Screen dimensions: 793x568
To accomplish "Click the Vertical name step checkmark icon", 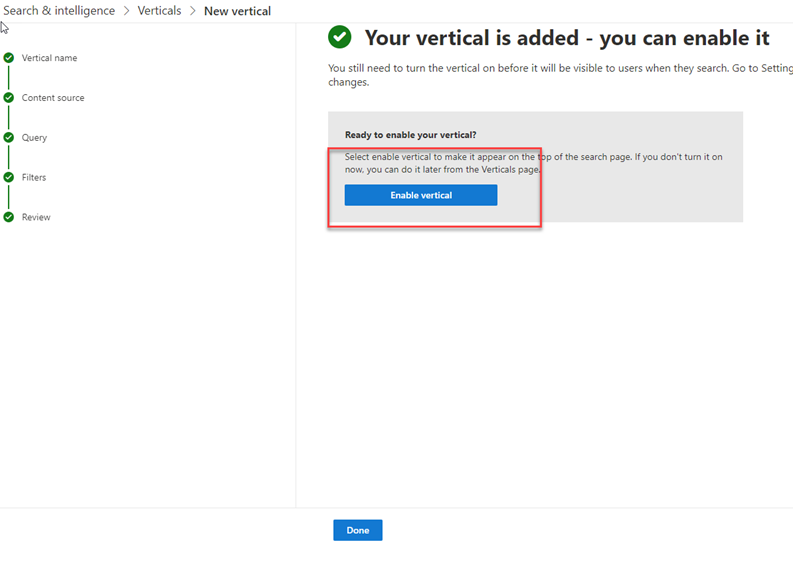I will tap(9, 58).
